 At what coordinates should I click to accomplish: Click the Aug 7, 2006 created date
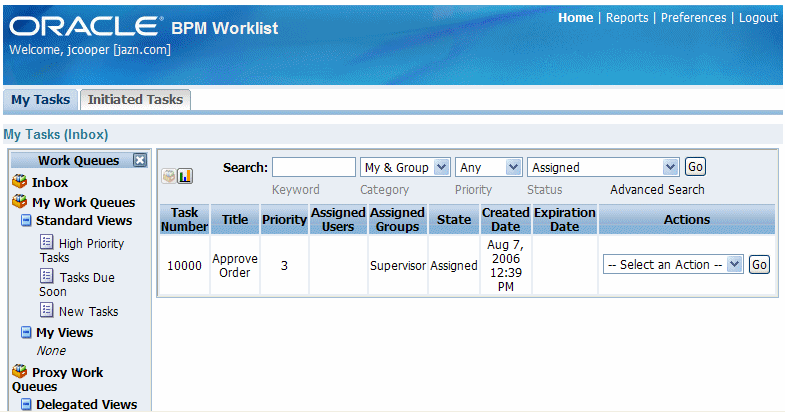506,265
